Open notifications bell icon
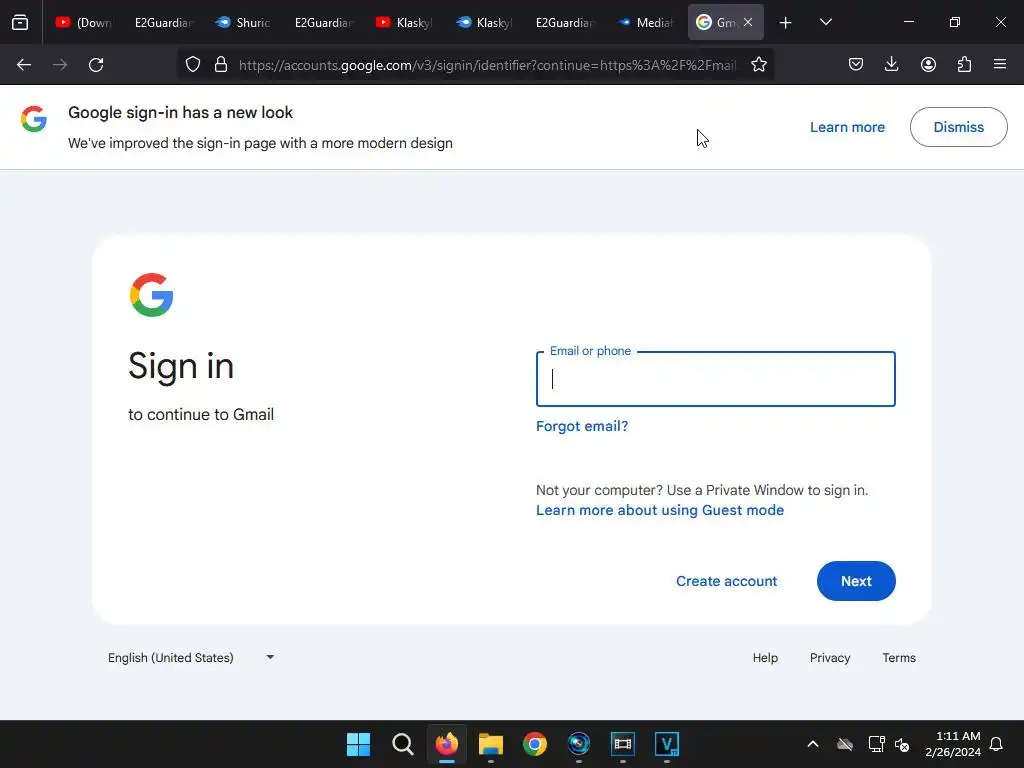Screen dimensions: 1024x768 [996, 744]
